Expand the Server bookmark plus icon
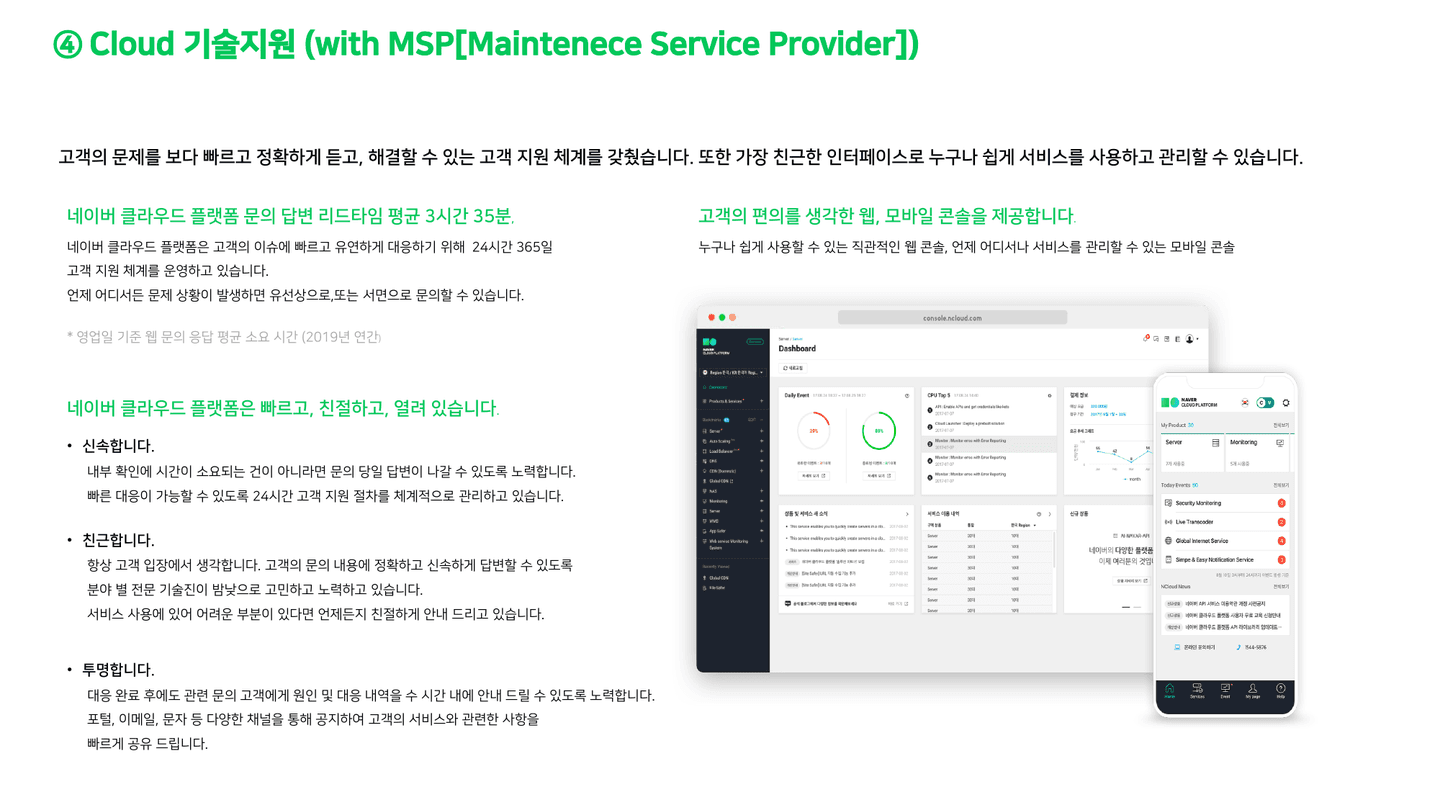The image size is (1440, 810). [x=761, y=431]
